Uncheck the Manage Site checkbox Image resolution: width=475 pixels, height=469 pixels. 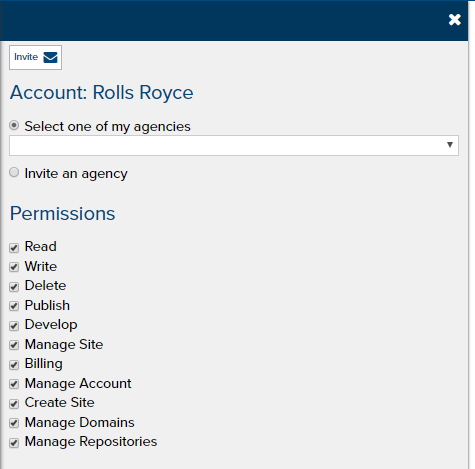(14, 345)
